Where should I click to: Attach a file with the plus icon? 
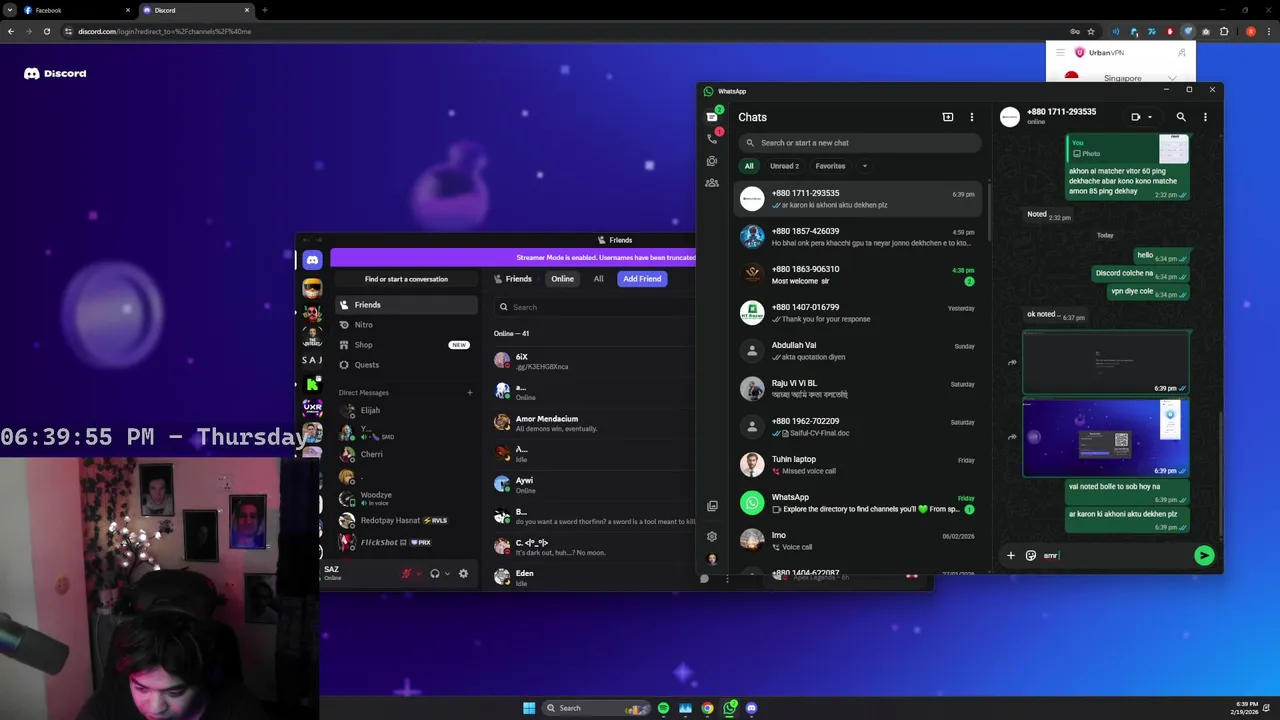click(x=1010, y=555)
